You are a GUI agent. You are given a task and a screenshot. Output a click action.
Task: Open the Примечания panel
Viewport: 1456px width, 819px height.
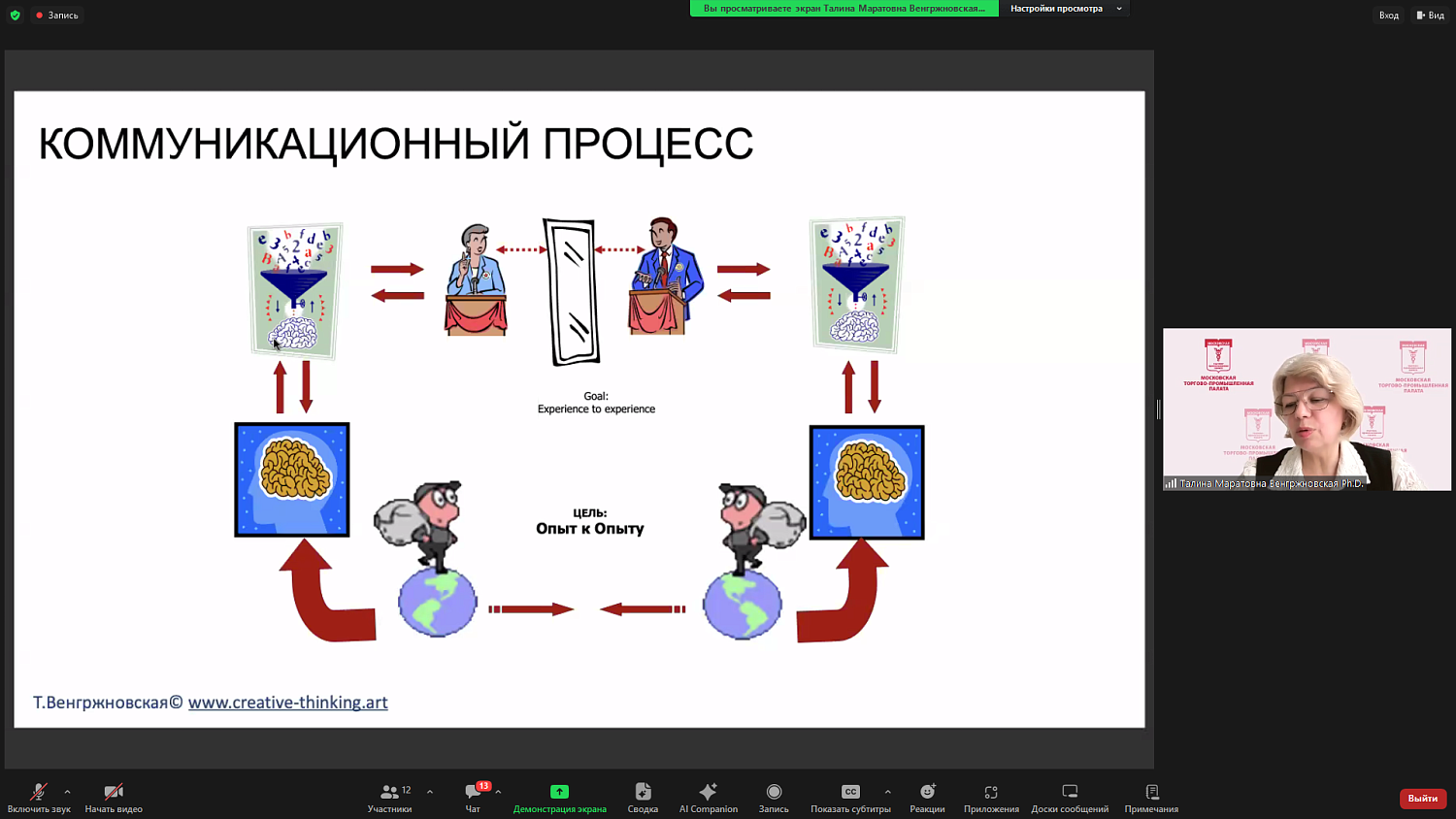[1151, 796]
